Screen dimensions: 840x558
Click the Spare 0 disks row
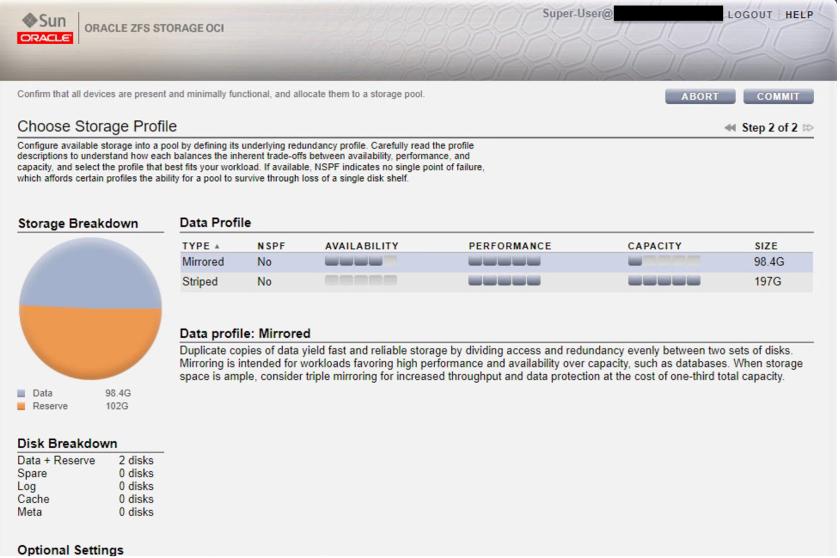tap(86, 474)
